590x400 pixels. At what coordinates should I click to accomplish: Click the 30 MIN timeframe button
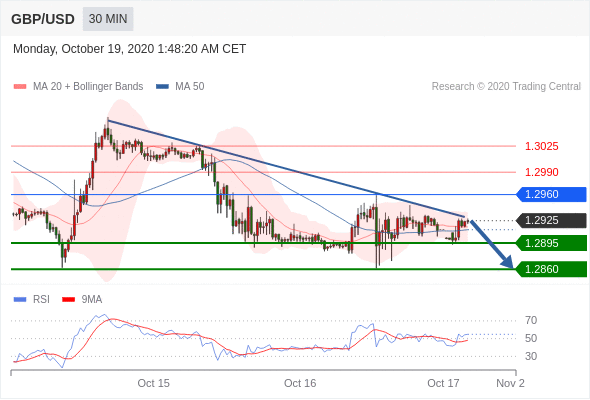pos(108,19)
